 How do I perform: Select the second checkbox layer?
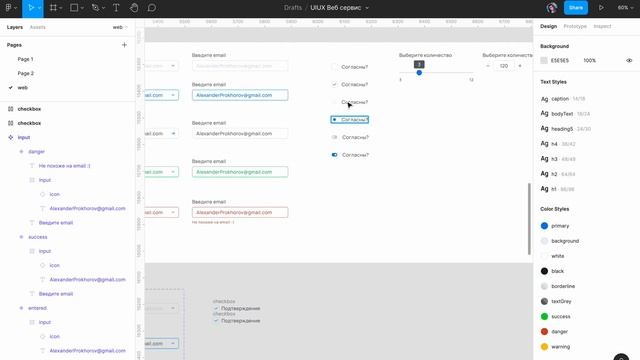[x=29, y=123]
